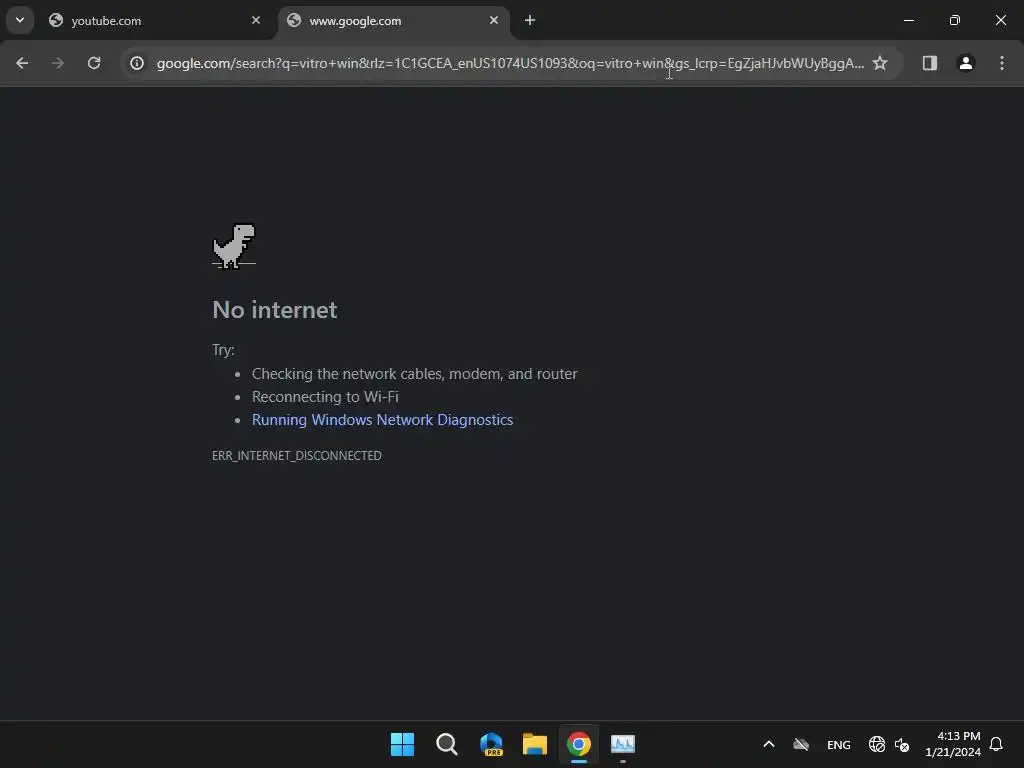Open the Chrome profile menu

[x=965, y=63]
